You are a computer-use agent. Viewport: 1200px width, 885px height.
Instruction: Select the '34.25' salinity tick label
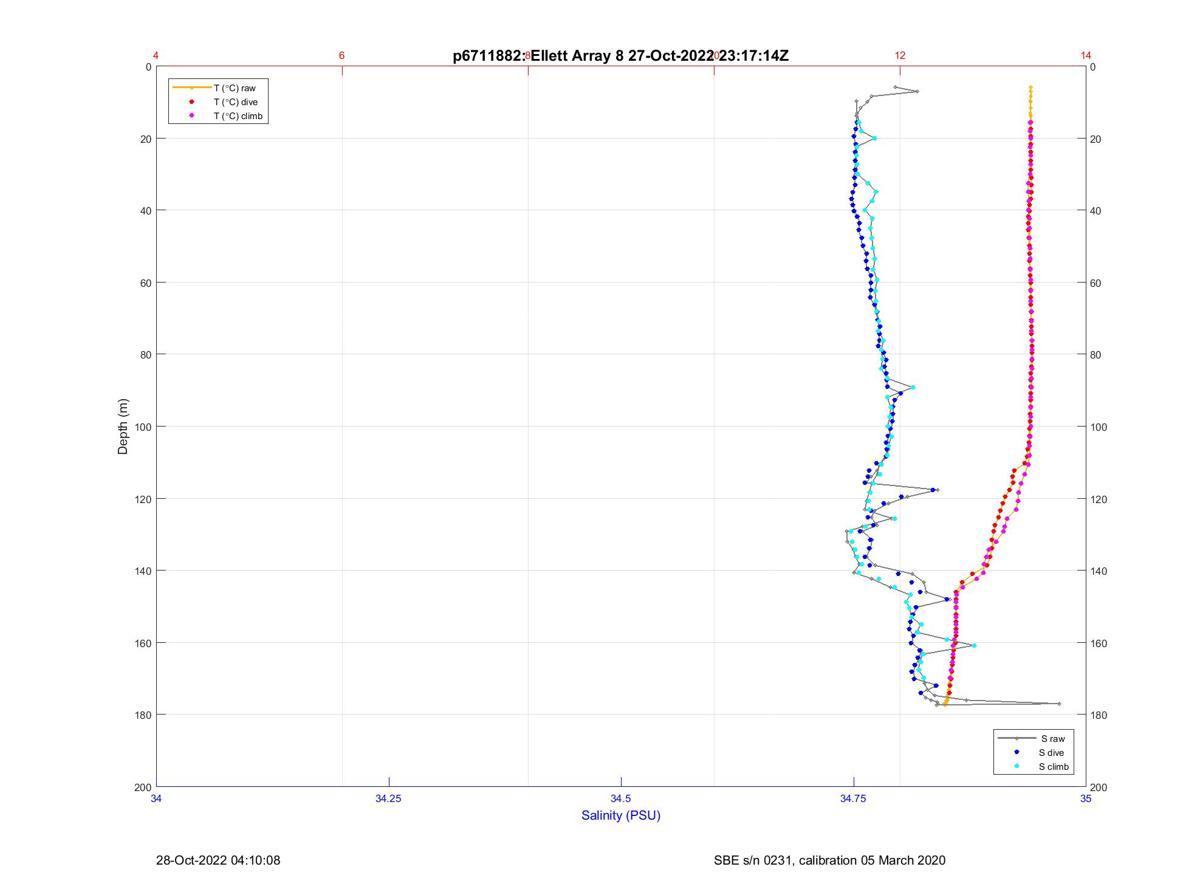(x=389, y=798)
